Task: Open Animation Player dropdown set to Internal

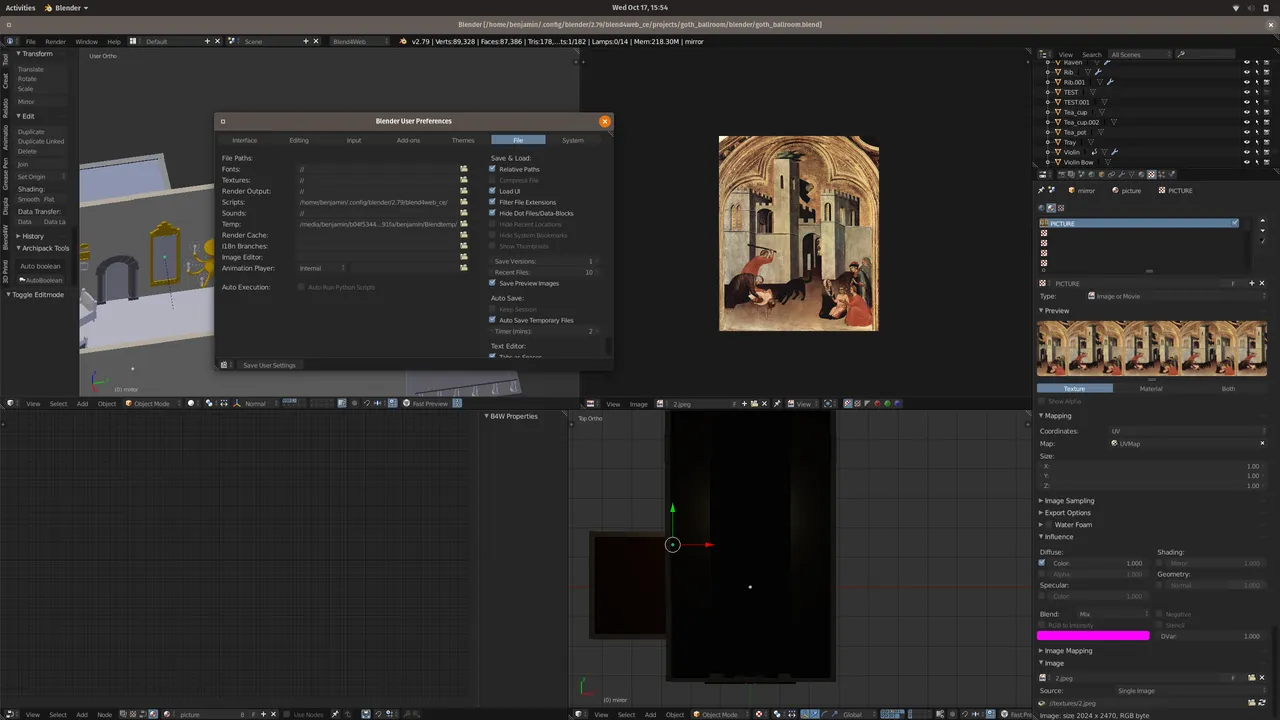Action: click(322, 268)
